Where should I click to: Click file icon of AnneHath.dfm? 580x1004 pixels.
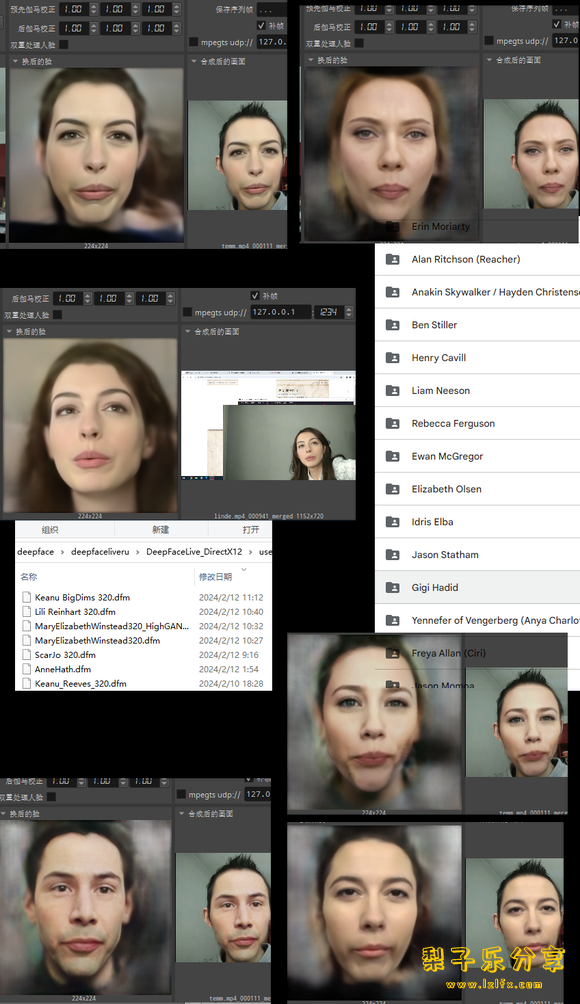(26, 669)
